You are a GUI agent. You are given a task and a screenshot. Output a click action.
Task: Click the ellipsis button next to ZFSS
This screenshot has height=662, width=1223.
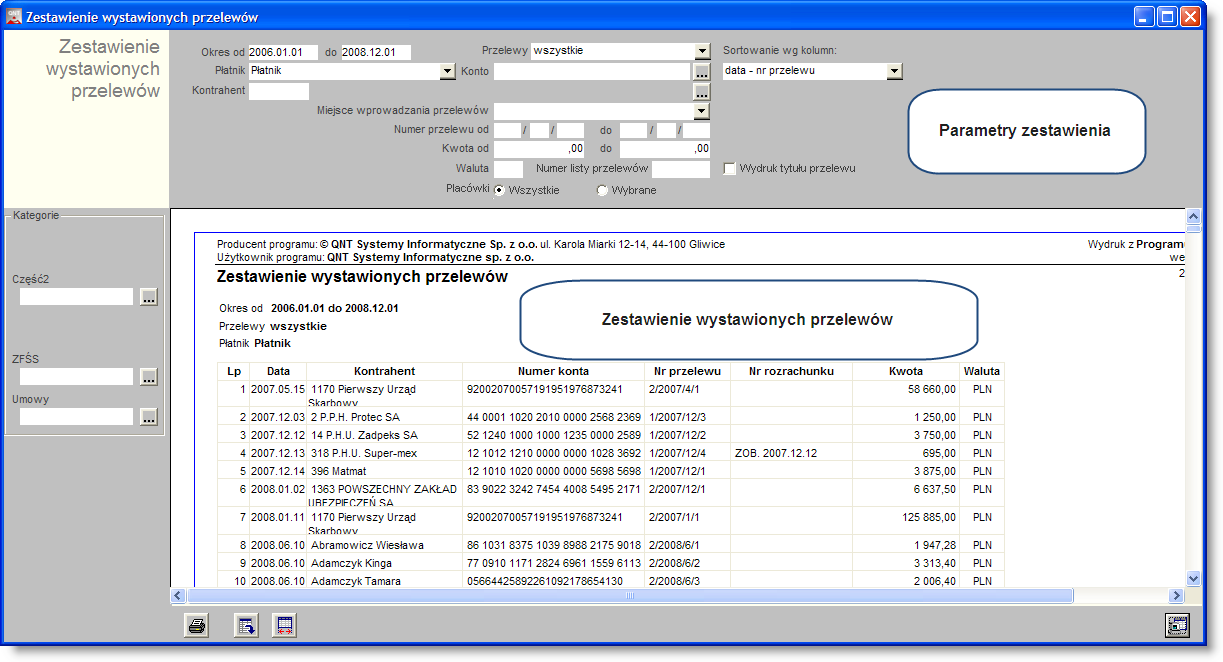[x=149, y=377]
